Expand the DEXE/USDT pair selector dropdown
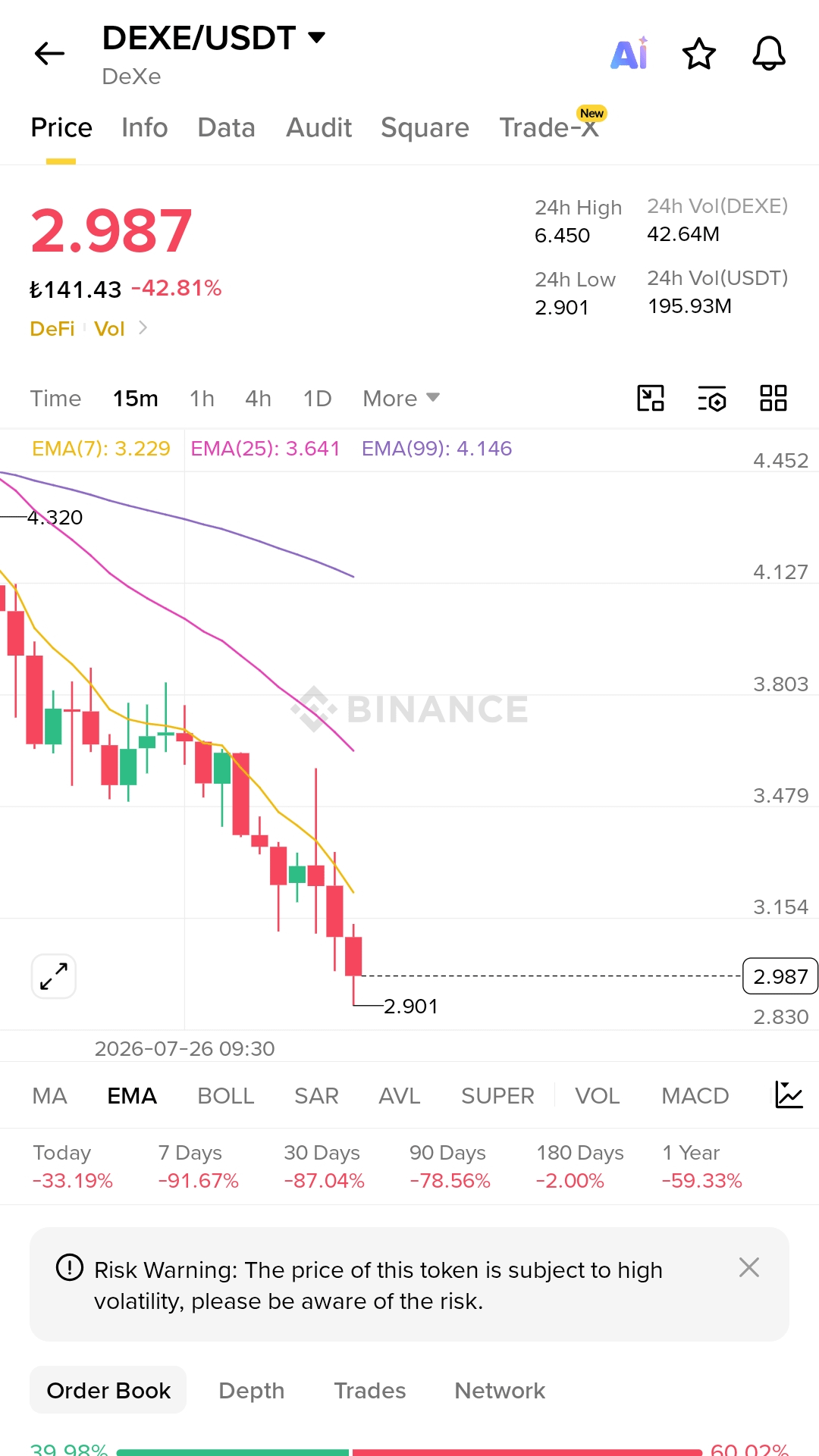 pyautogui.click(x=316, y=37)
